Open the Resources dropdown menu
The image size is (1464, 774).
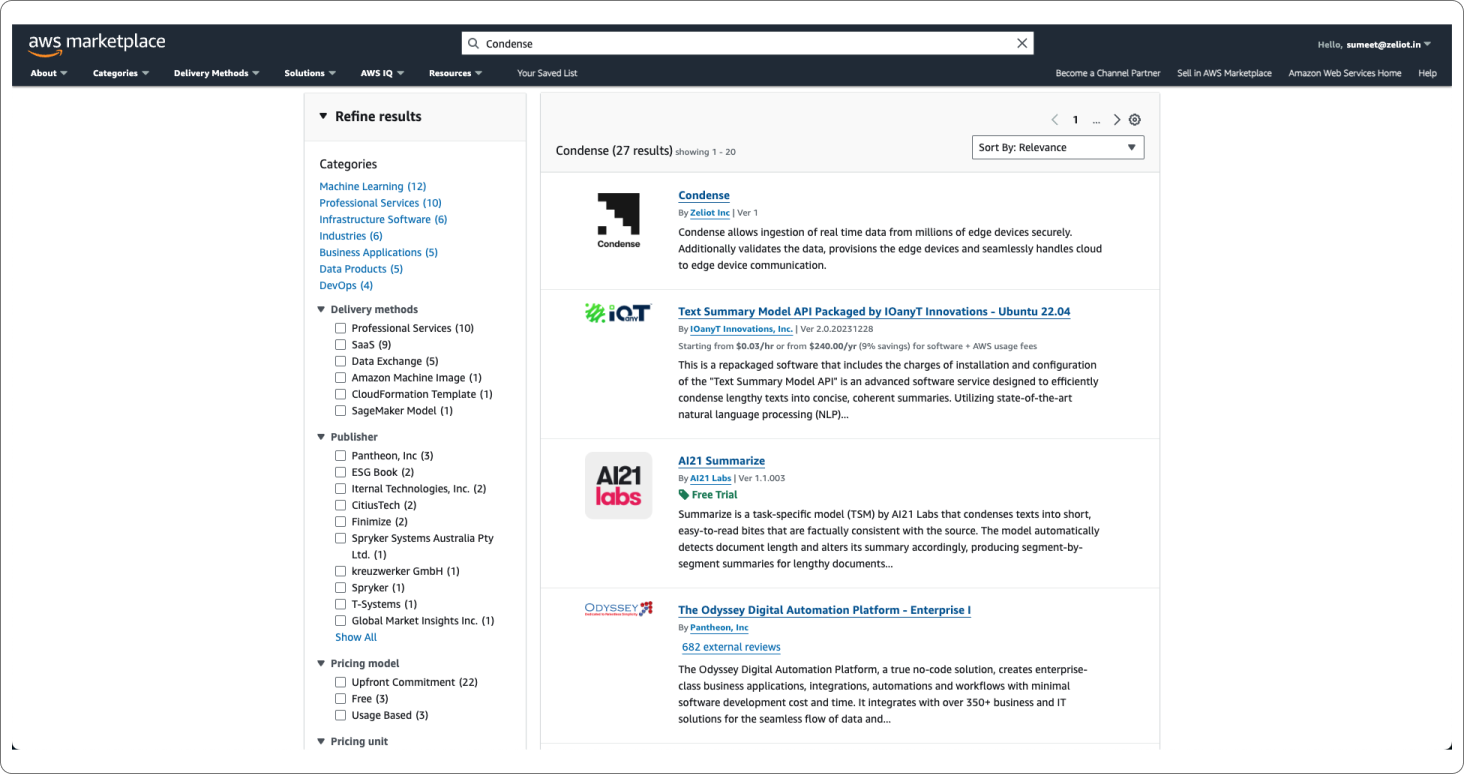click(x=456, y=73)
